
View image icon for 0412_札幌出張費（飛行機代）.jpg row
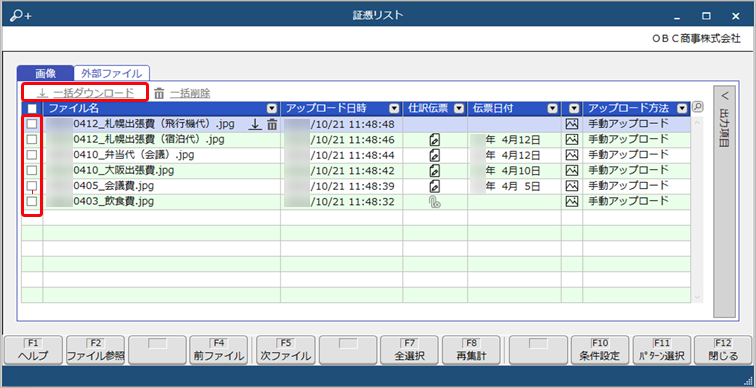pyautogui.click(x=571, y=124)
